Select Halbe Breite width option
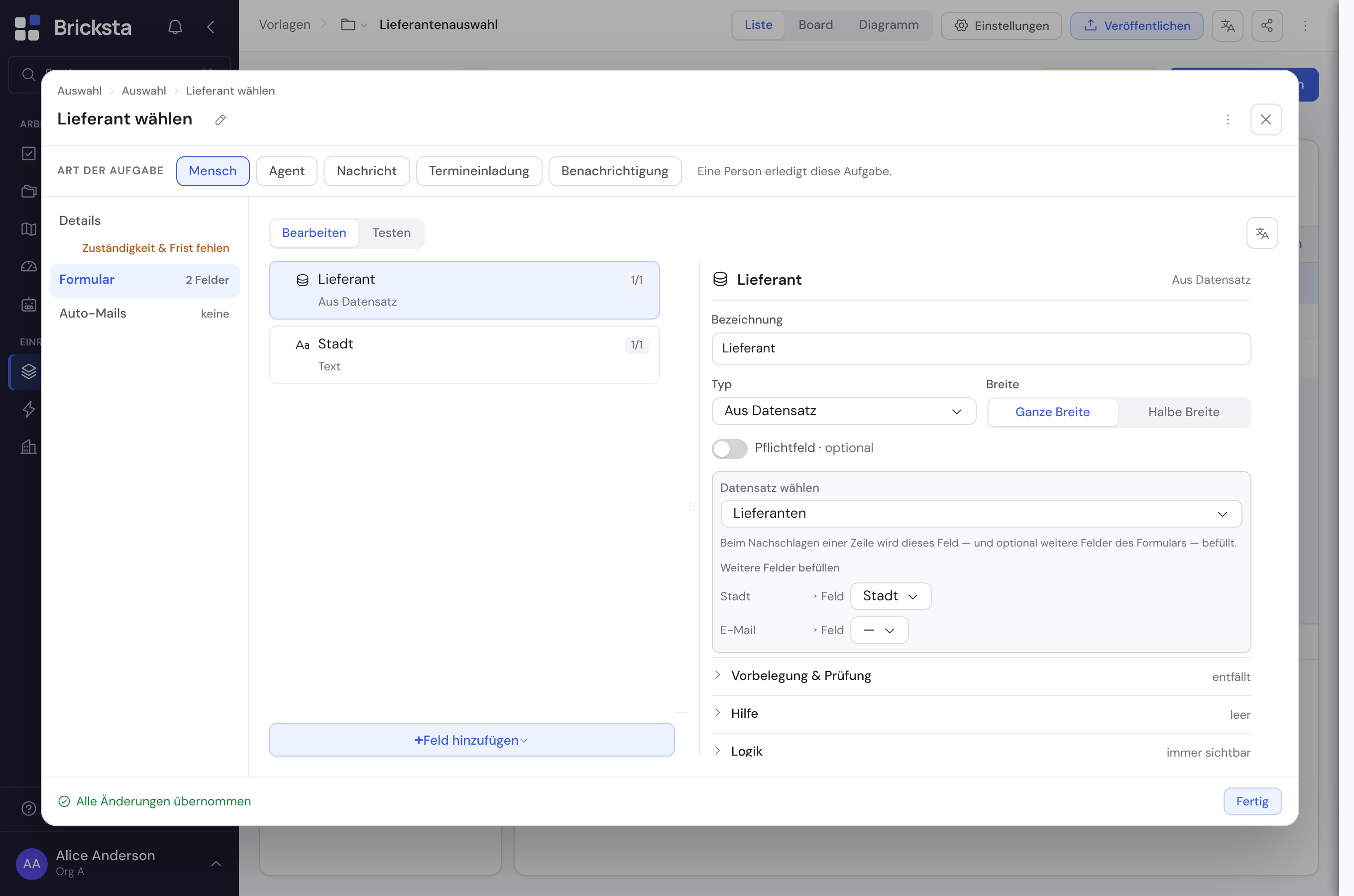The height and width of the screenshot is (896, 1354). point(1184,412)
